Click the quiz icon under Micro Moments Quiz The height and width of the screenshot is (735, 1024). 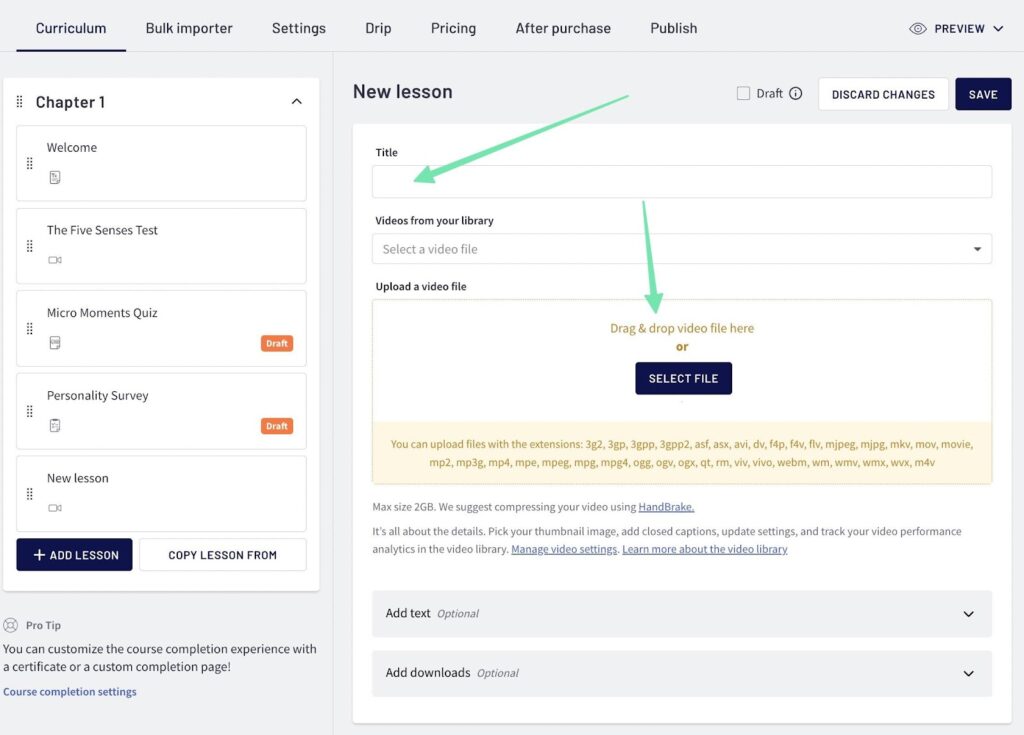pos(55,342)
